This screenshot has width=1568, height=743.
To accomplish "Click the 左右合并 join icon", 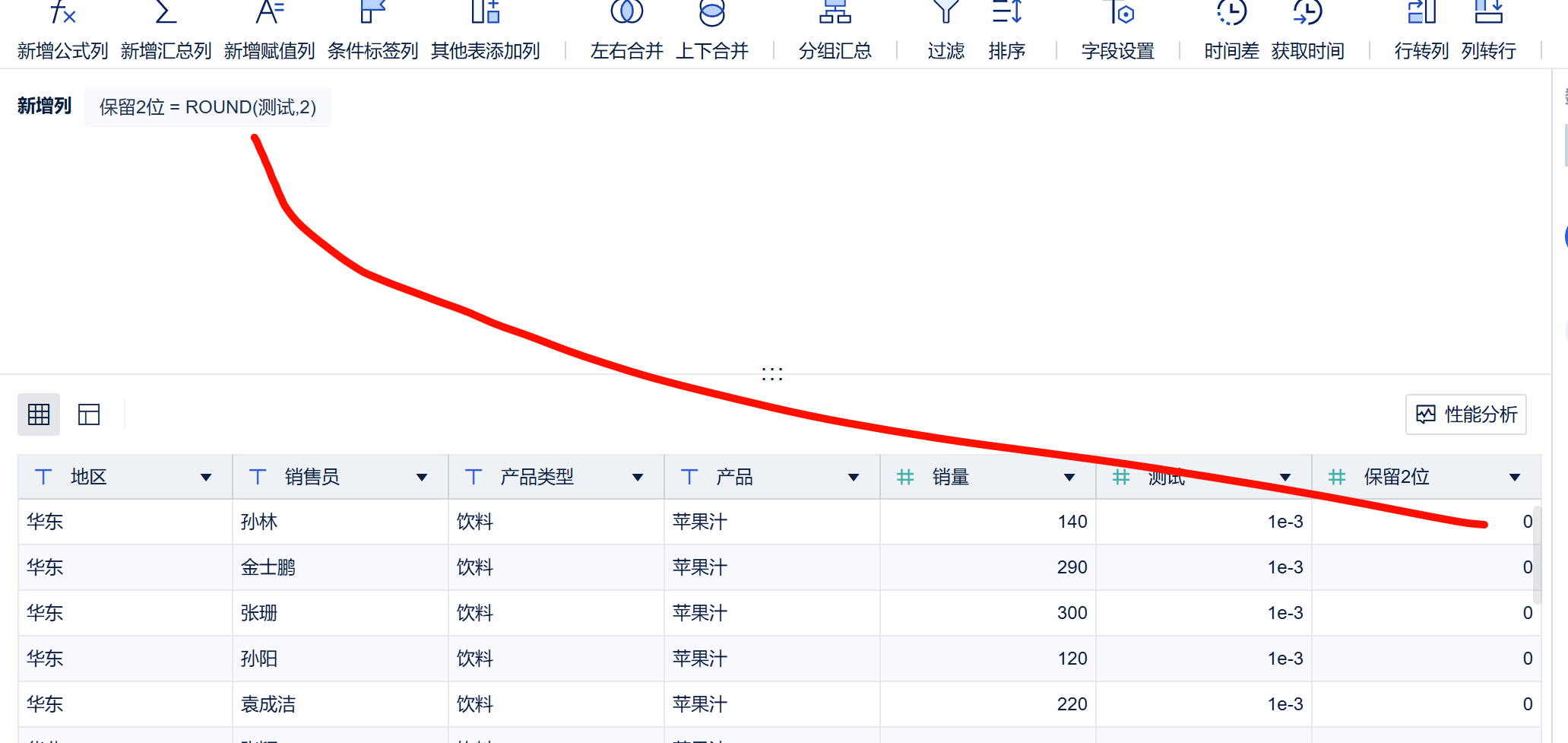I will click(626, 12).
